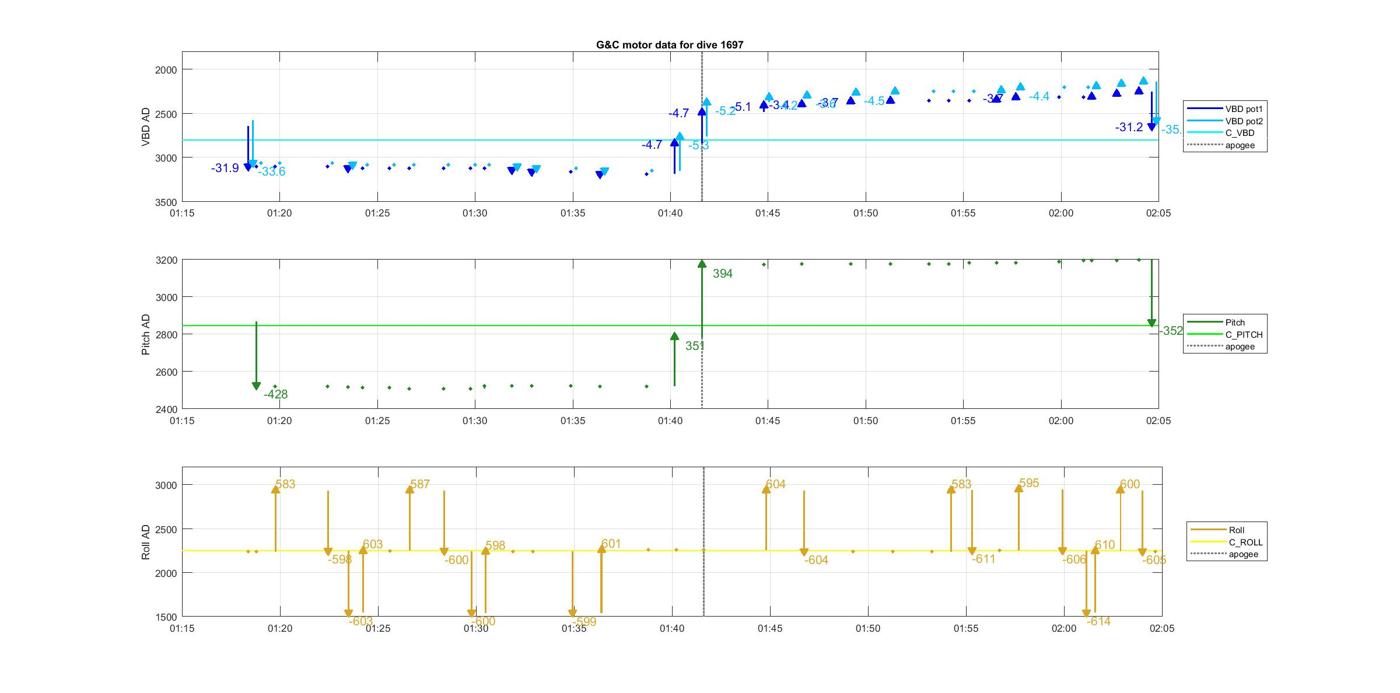
Task: Click the '-31.2' VBD data label
Action: coord(1129,127)
